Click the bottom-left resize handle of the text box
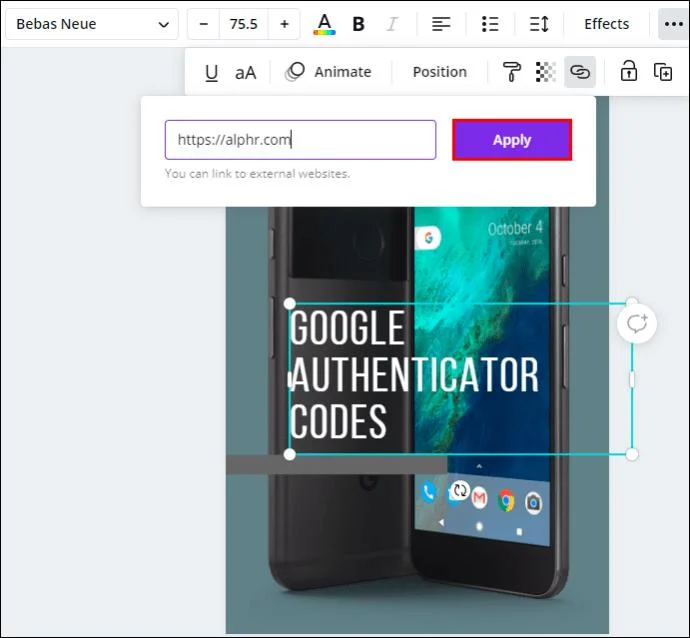This screenshot has height=638, width=690. [290, 455]
